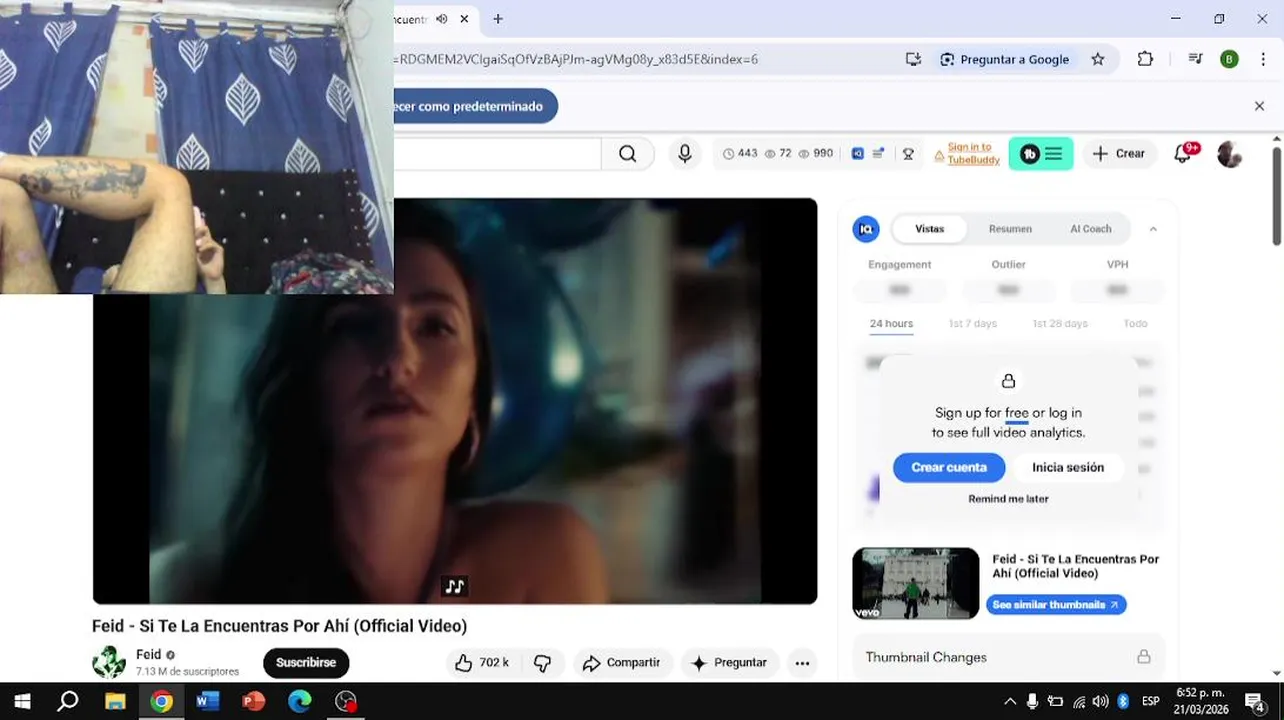
Task: Open the YouTube account avatar menu
Action: (1230, 154)
